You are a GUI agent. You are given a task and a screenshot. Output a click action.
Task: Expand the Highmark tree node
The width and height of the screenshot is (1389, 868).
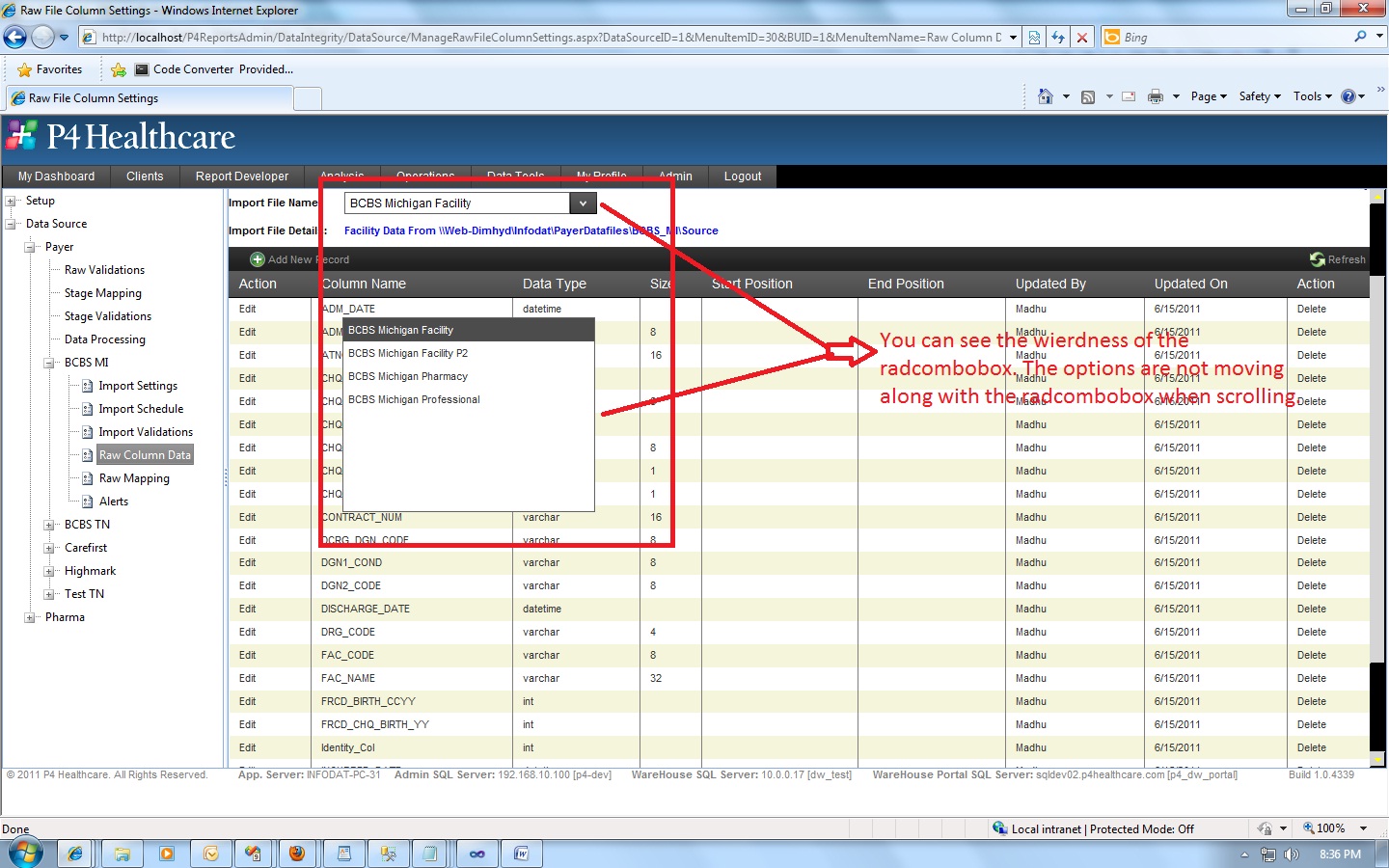click(49, 571)
